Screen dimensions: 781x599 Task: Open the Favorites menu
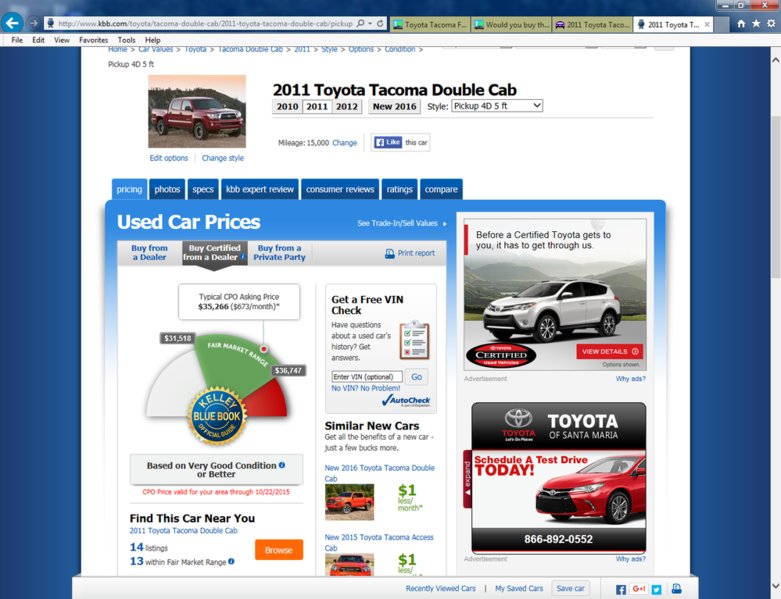pyautogui.click(x=94, y=40)
